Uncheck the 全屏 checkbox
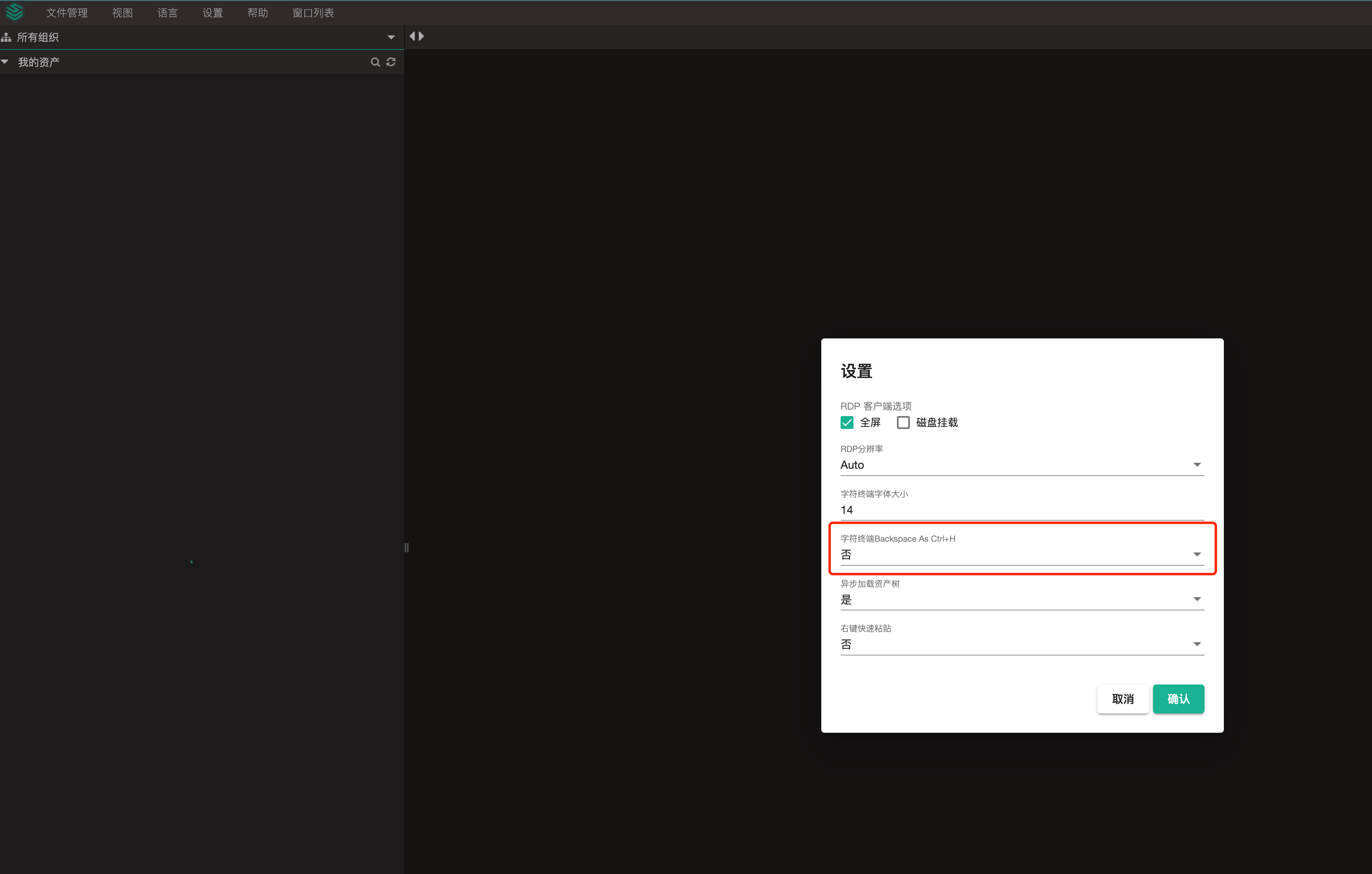Viewport: 1372px width, 874px height. pos(847,423)
